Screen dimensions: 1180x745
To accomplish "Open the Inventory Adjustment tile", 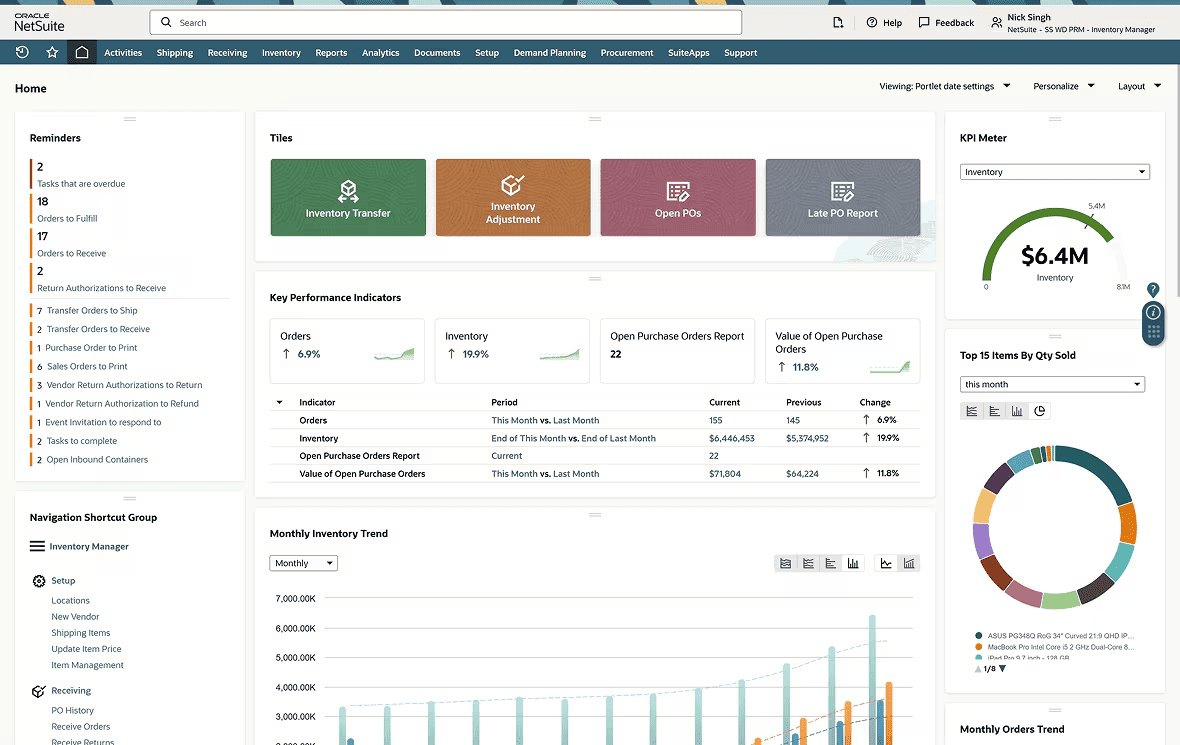I will tap(513, 197).
